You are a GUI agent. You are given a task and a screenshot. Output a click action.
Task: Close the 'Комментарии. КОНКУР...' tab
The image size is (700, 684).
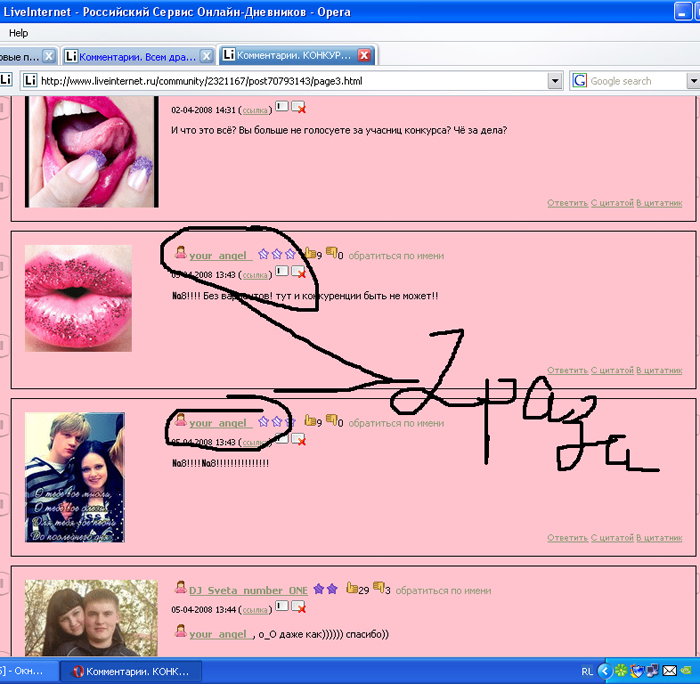pyautogui.click(x=364, y=55)
